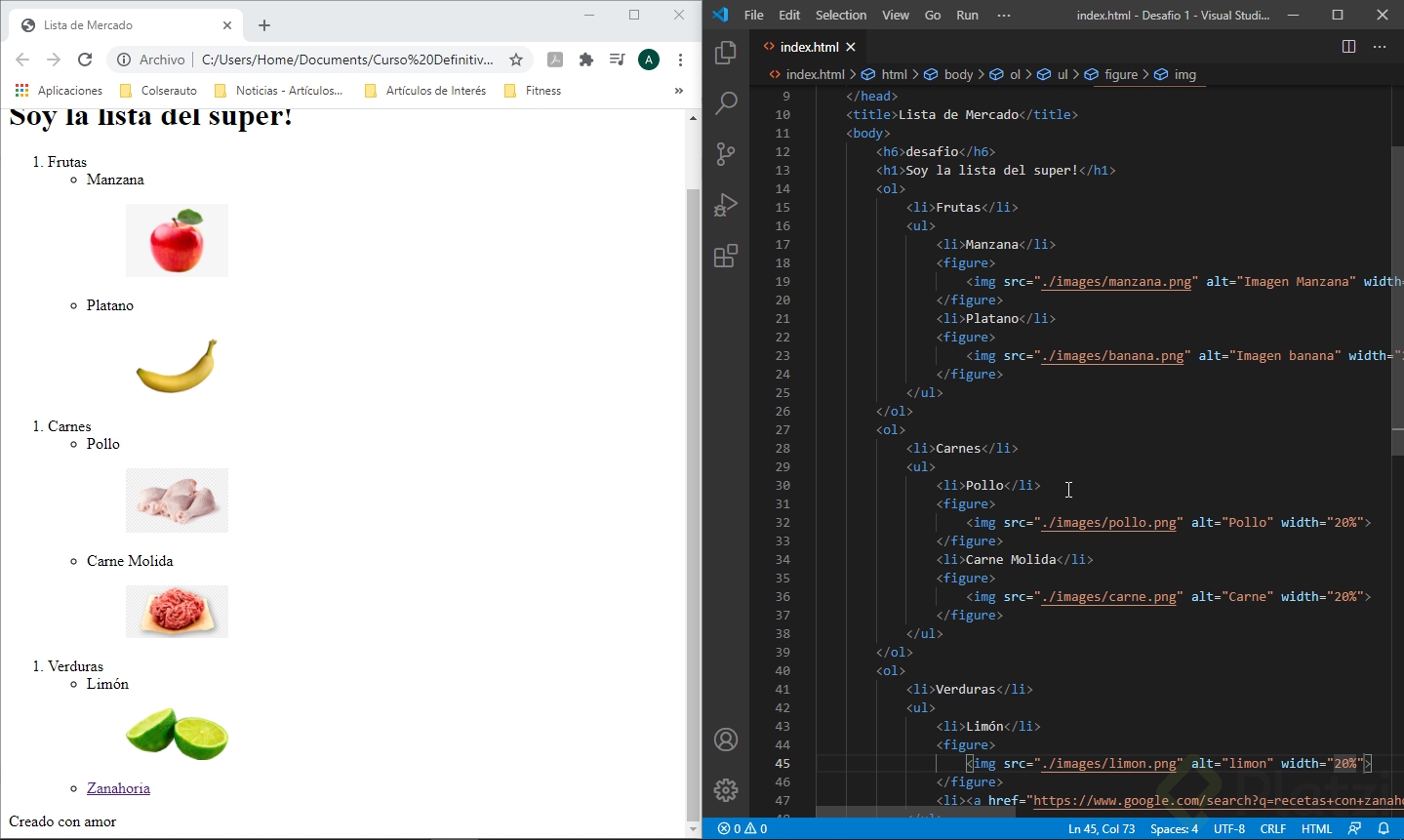Open the notifications bell in status bar
This screenshot has width=1404, height=840.
pyautogui.click(x=1384, y=828)
